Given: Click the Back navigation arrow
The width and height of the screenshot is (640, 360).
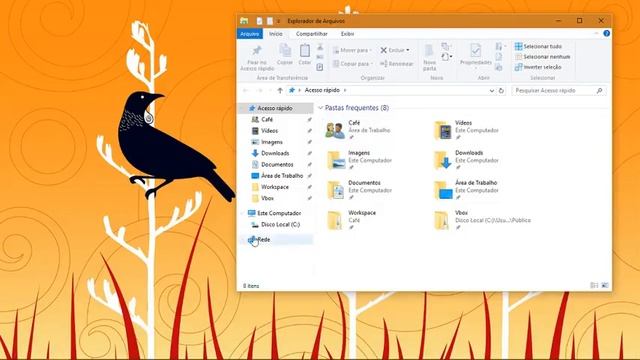Looking at the screenshot, I should (246, 90).
